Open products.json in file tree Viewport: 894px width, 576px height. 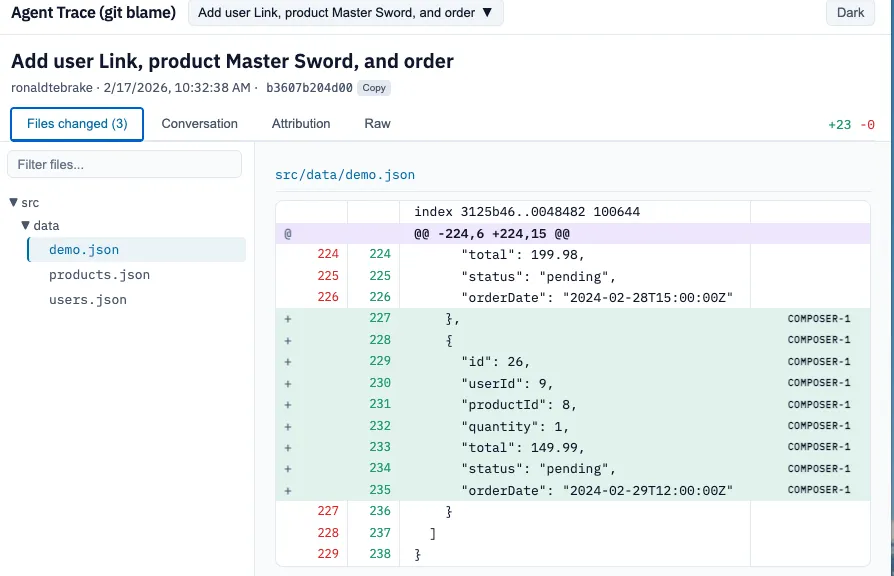coord(99,275)
